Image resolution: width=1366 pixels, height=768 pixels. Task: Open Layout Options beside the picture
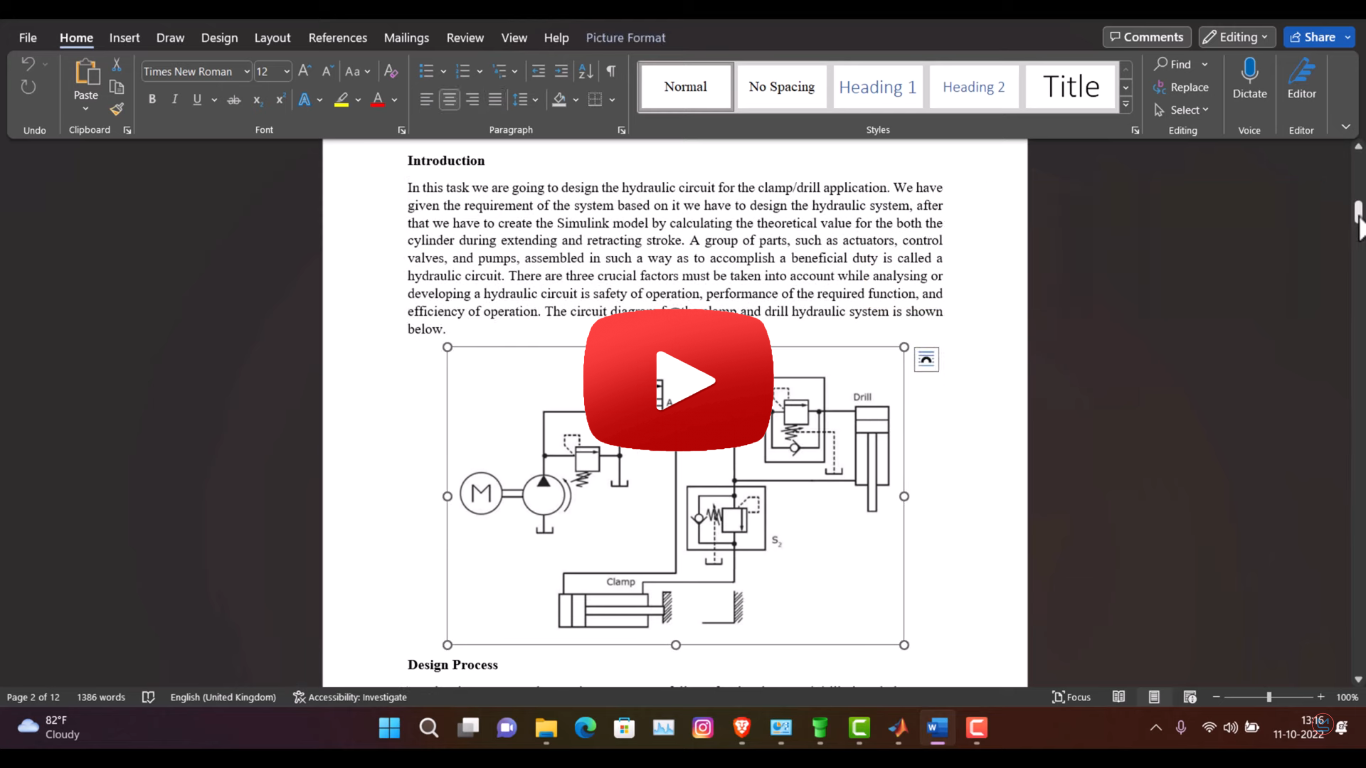click(926, 359)
